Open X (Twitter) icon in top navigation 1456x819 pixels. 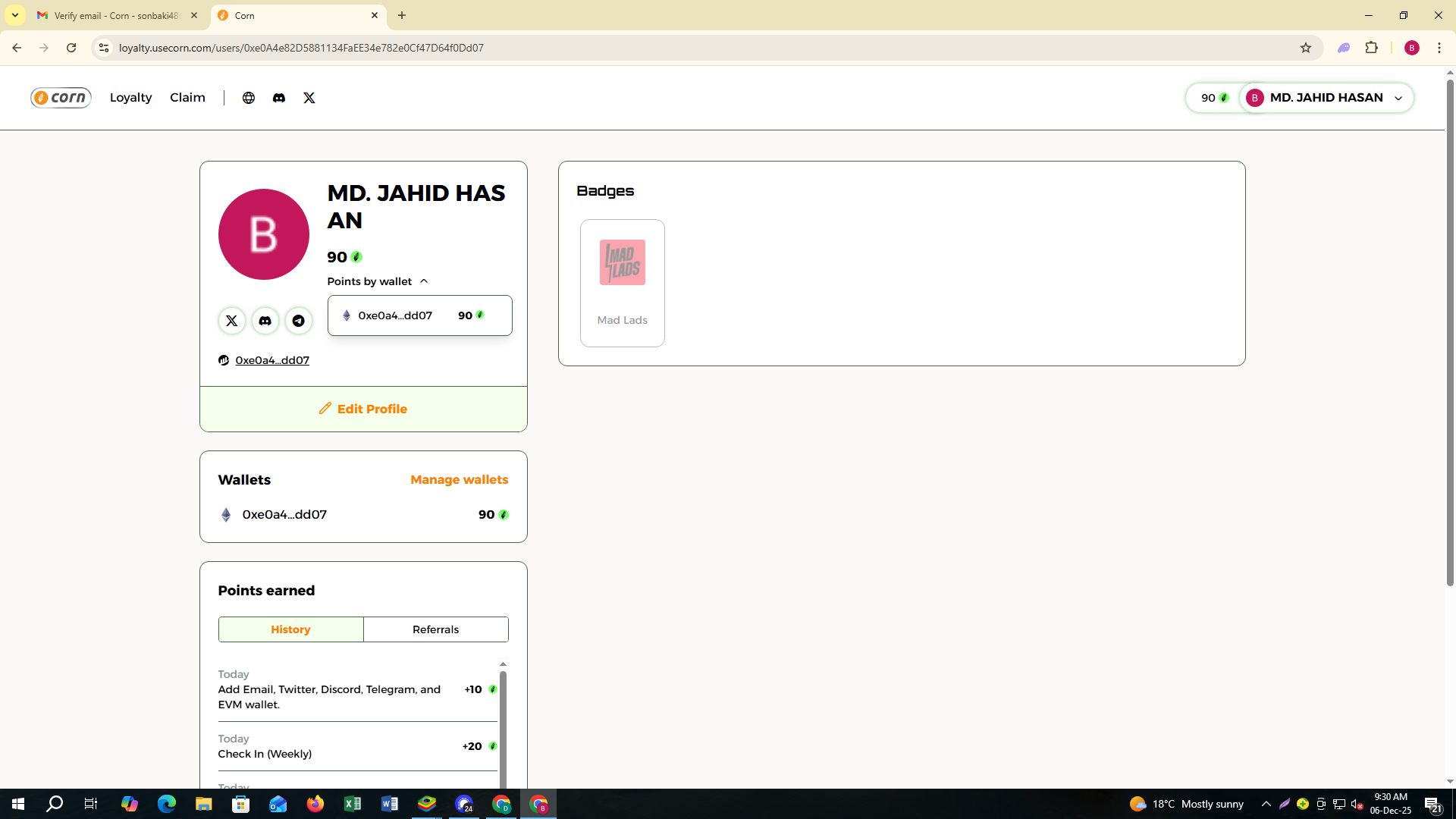point(309,98)
